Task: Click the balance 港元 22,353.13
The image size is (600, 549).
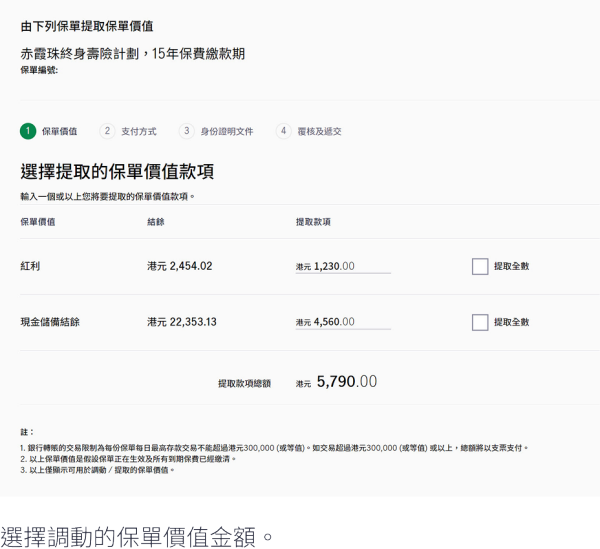Action: (182, 322)
